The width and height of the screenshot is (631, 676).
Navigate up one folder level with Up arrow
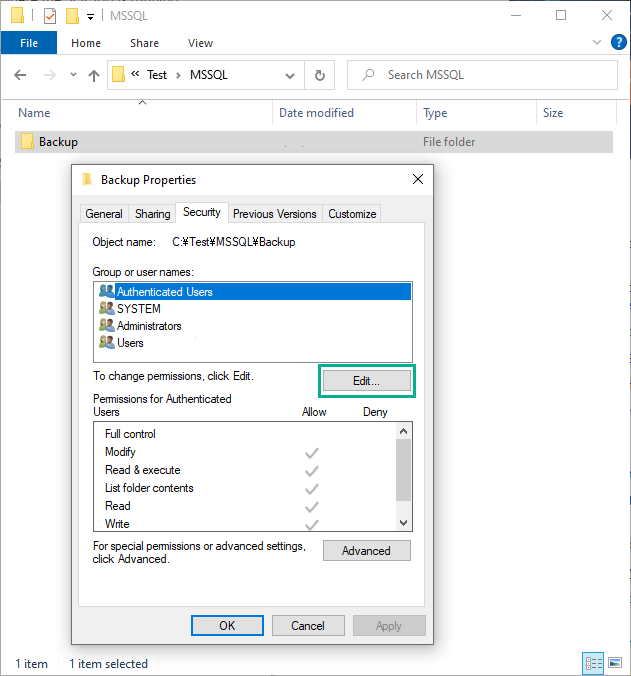tap(94, 75)
